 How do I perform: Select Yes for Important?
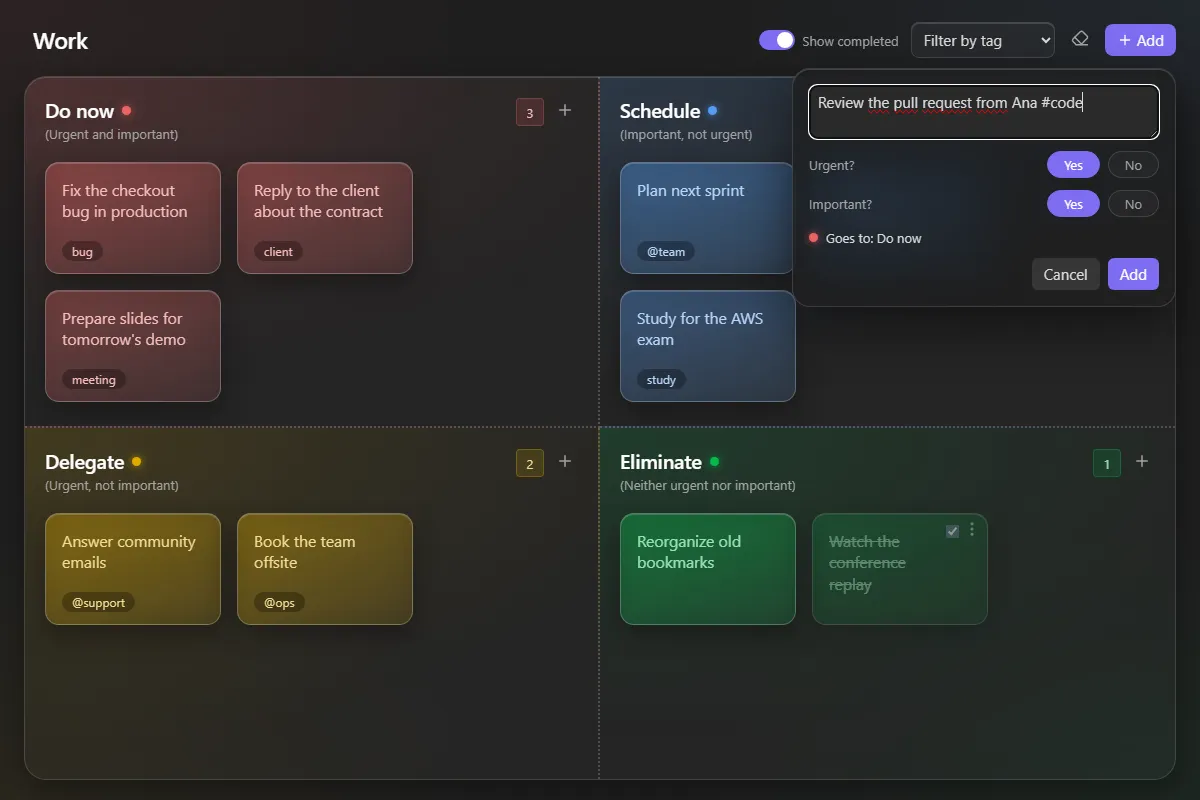click(1073, 204)
